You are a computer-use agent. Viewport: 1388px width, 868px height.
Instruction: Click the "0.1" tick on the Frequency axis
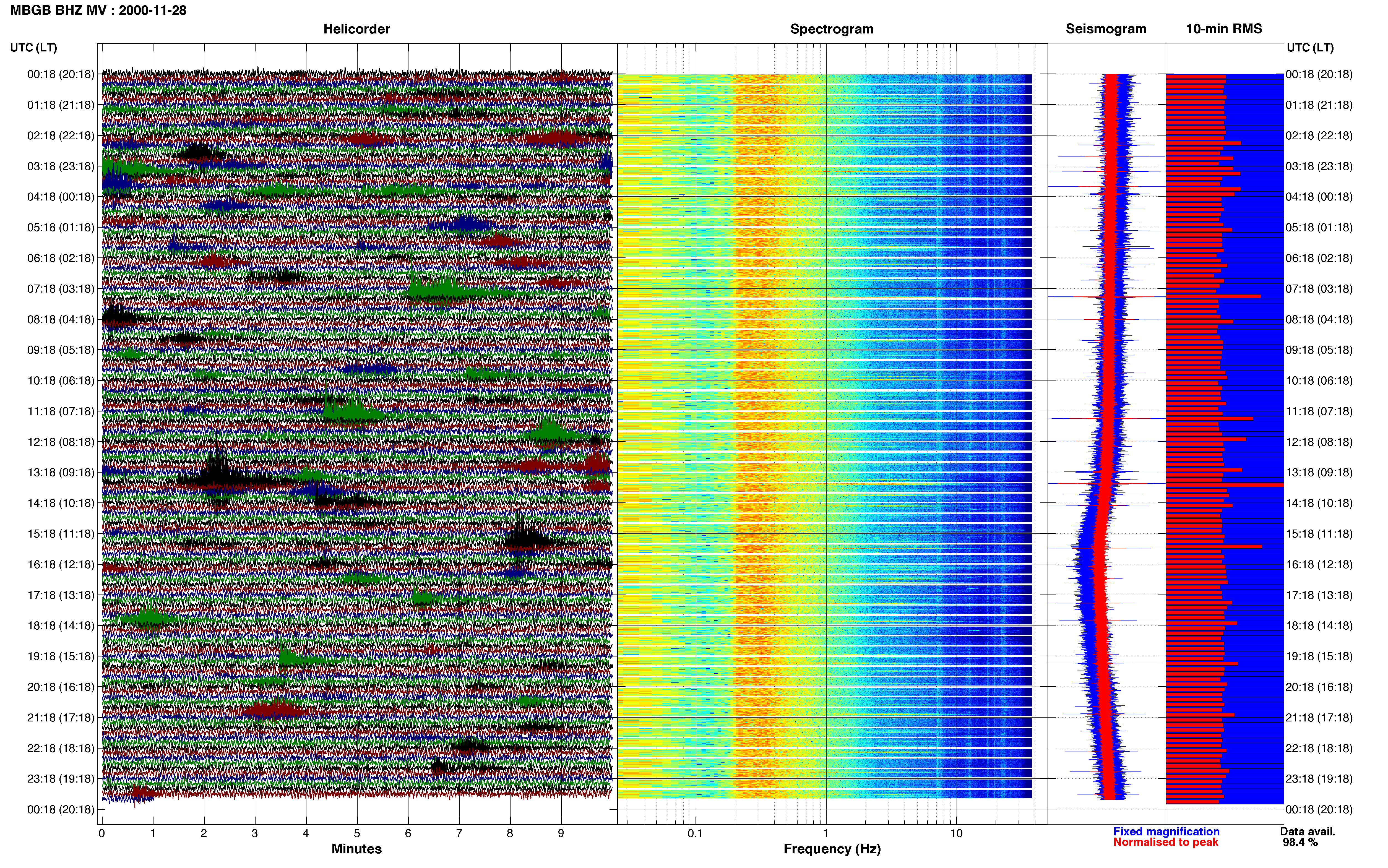click(x=695, y=833)
